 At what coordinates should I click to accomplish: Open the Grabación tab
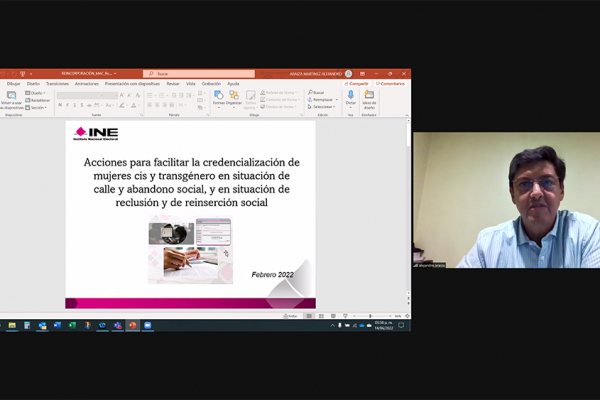[211, 83]
